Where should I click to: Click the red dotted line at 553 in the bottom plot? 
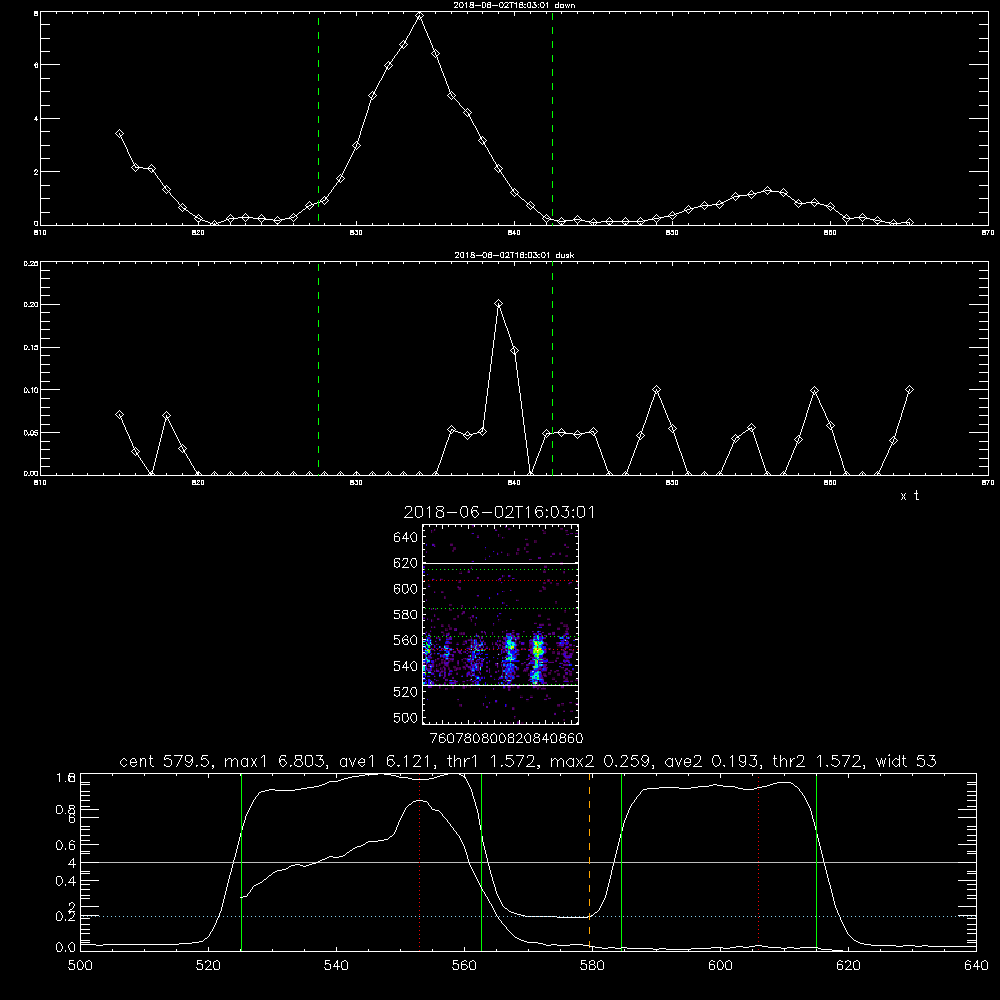click(x=419, y=861)
